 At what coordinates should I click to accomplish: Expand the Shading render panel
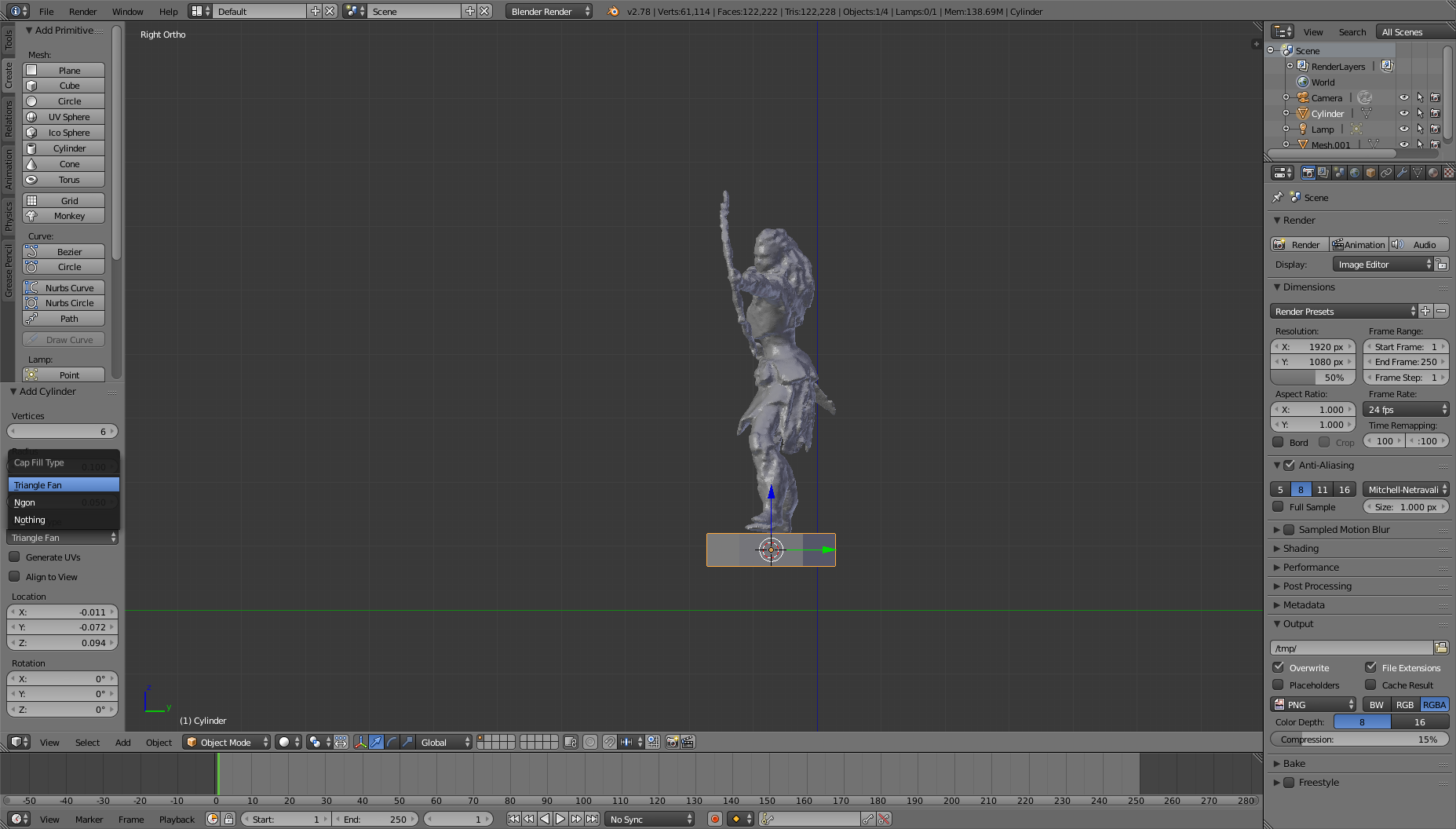pos(1300,548)
